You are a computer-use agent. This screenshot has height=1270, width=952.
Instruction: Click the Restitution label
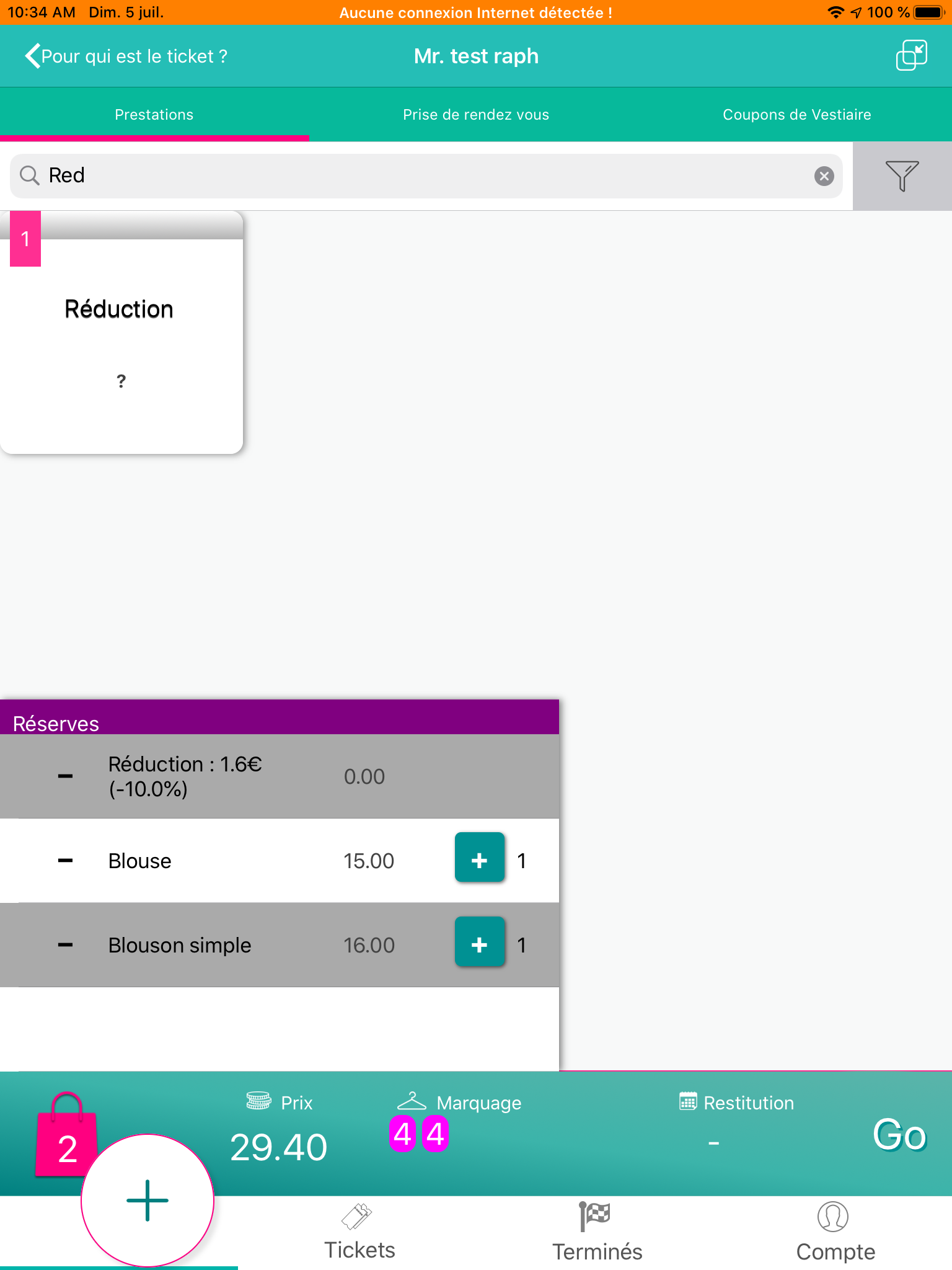point(749,1103)
